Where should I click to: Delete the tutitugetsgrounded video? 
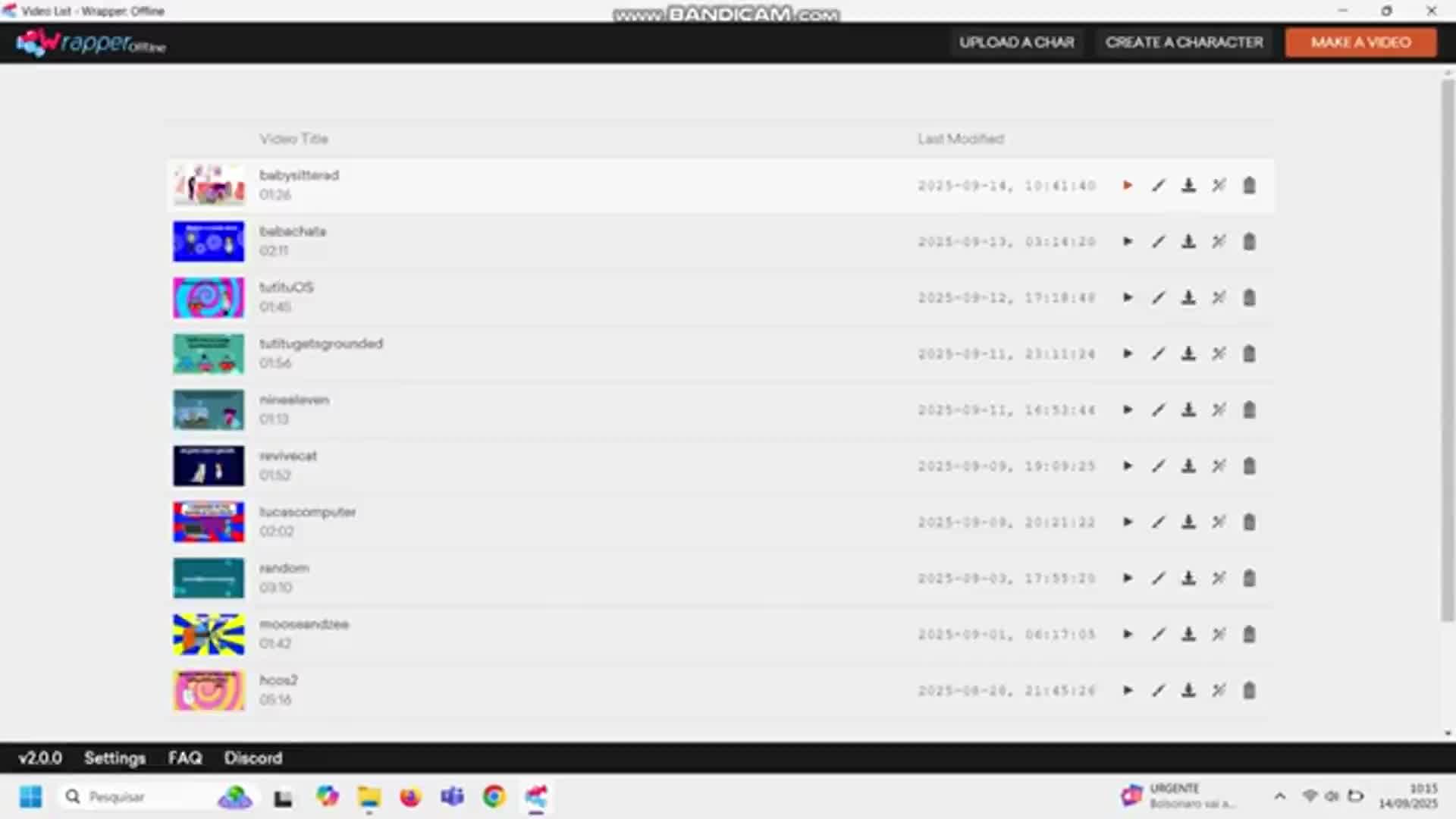click(x=1249, y=353)
